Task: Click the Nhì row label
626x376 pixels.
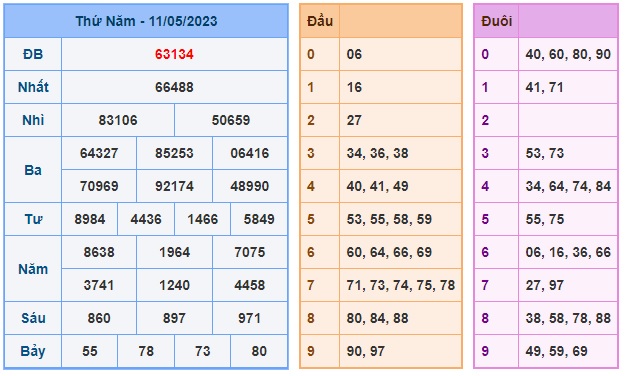Action: click(x=33, y=120)
